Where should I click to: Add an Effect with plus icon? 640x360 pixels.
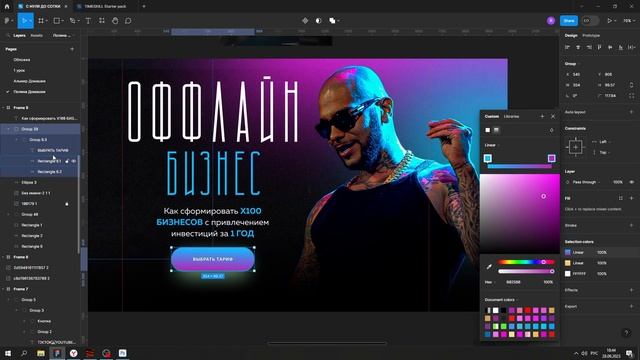pos(631,290)
